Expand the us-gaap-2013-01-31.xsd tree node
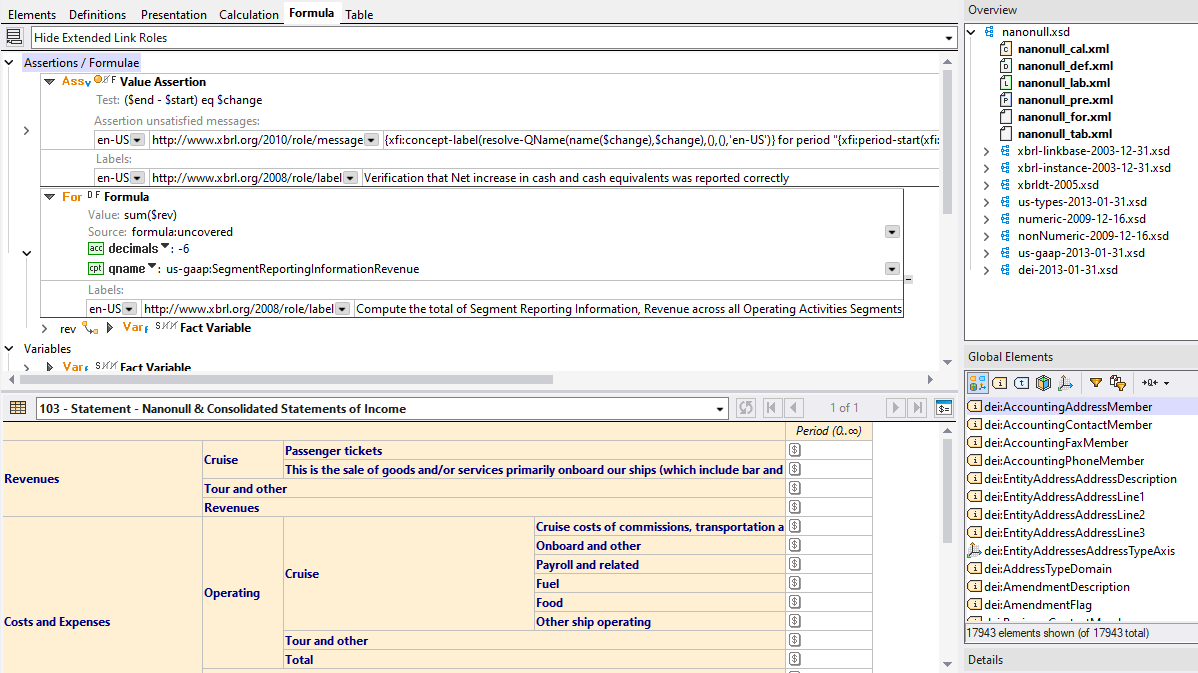This screenshot has height=673, width=1198. [x=986, y=252]
